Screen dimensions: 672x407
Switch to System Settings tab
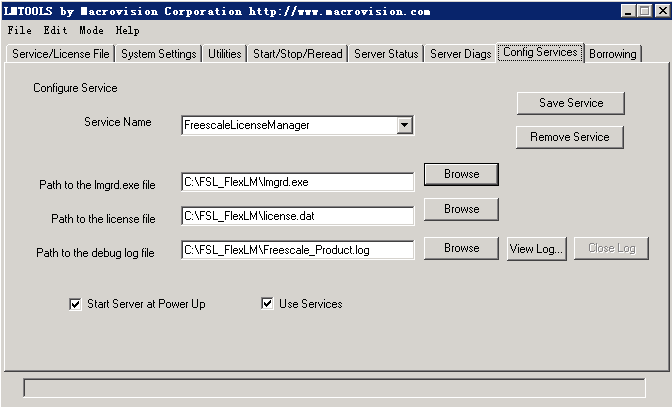click(159, 54)
